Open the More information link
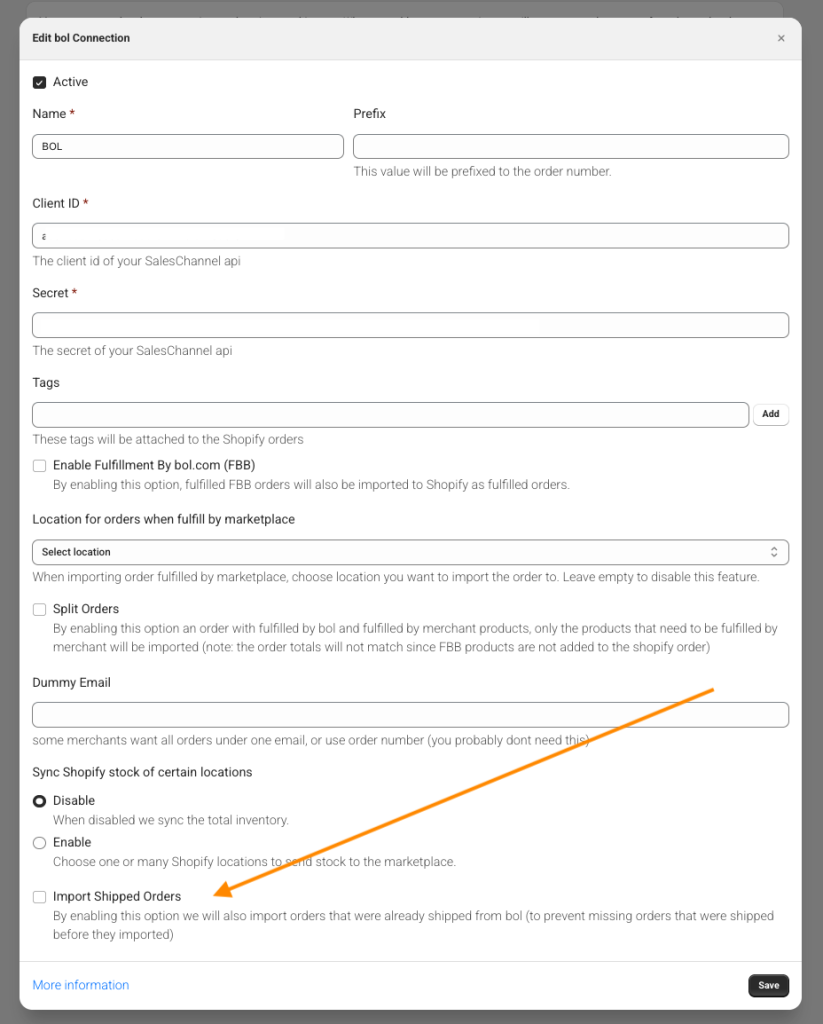Viewport: 823px width, 1024px height. (81, 985)
